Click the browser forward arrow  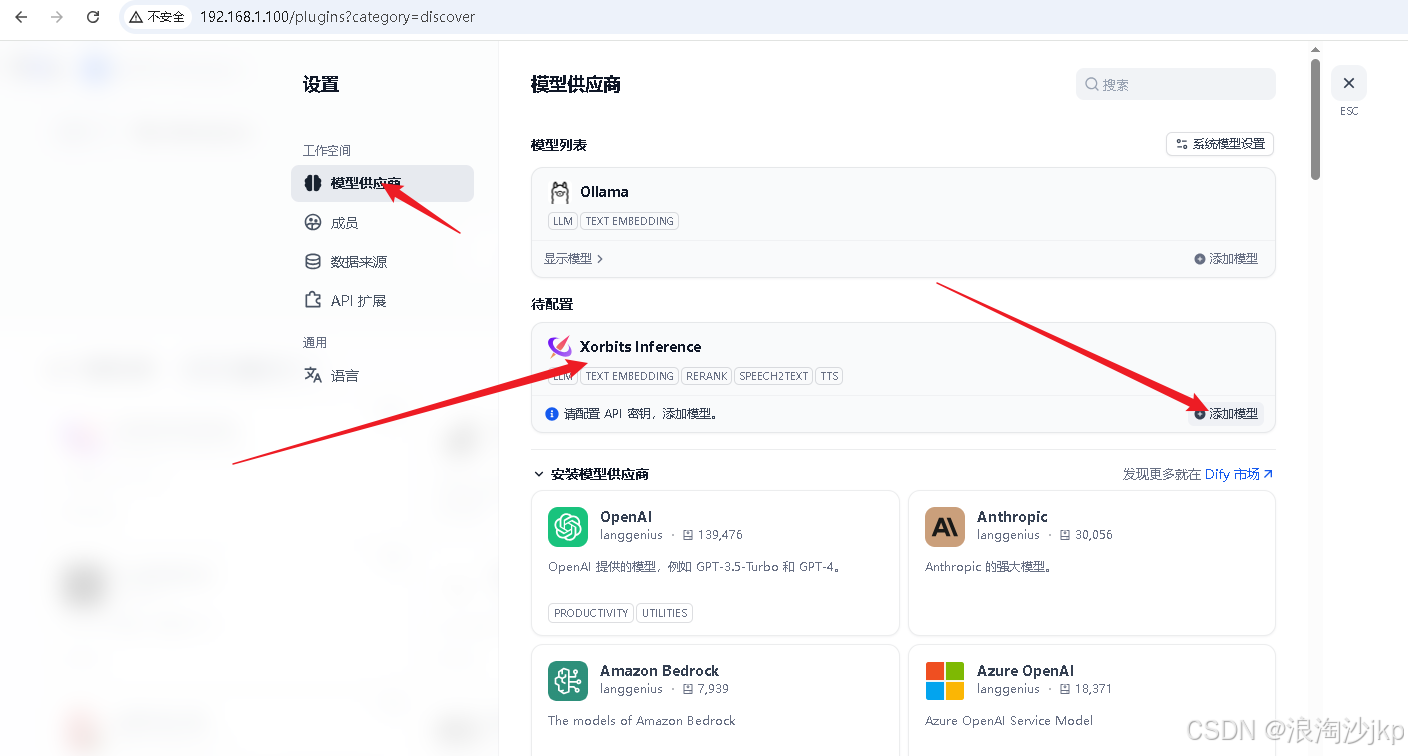click(57, 17)
